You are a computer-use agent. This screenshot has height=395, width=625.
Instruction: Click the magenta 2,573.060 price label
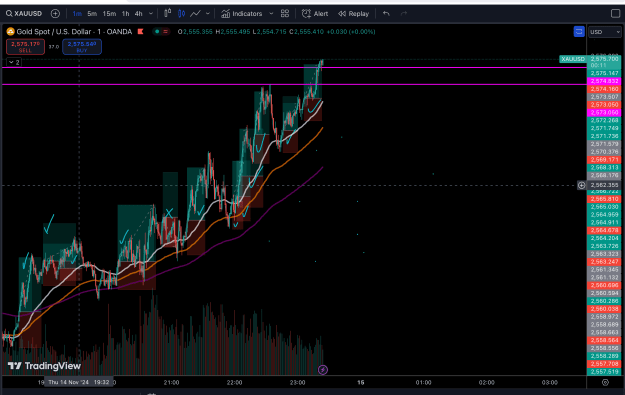pyautogui.click(x=604, y=112)
